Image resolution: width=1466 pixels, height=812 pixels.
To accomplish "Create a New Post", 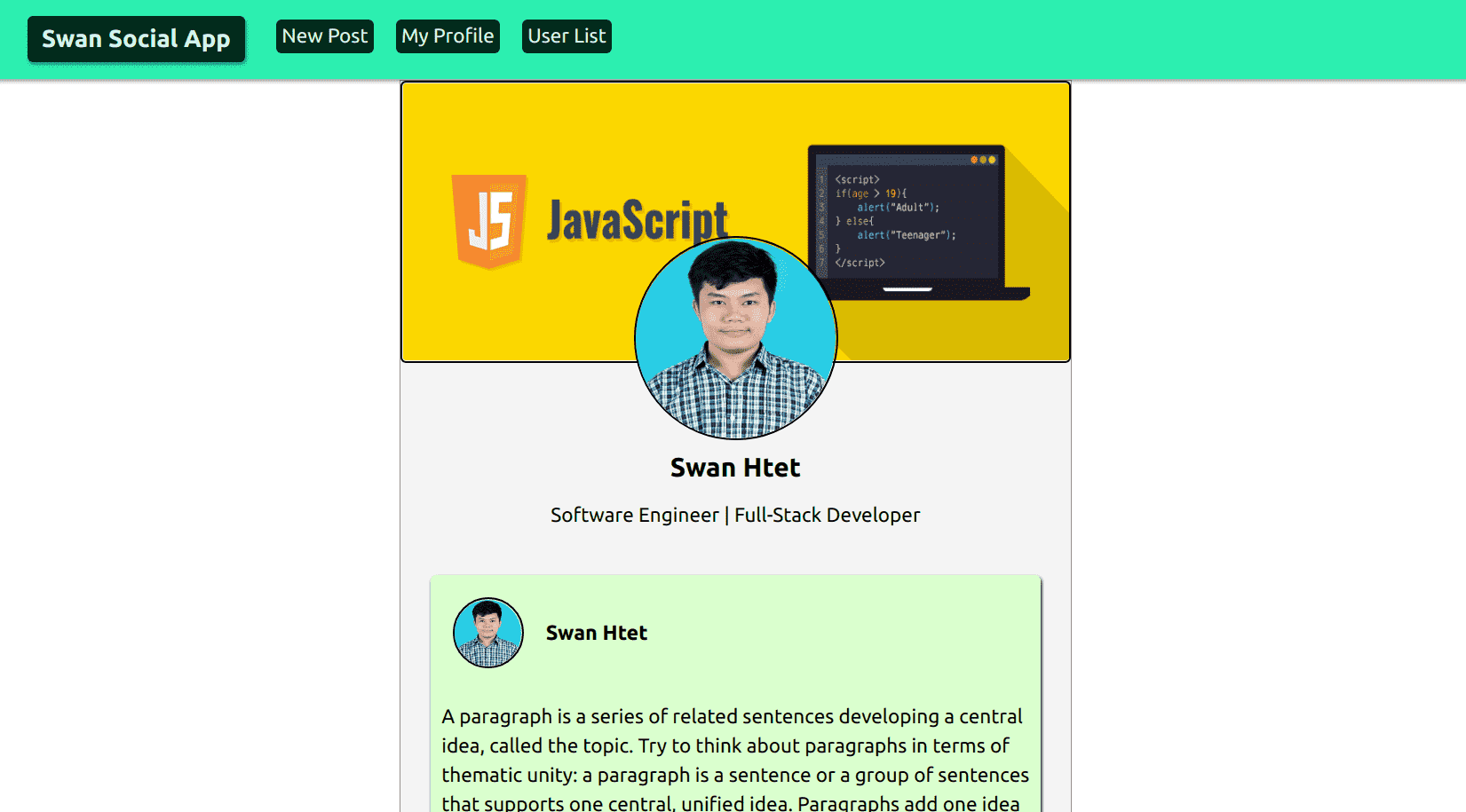I will (x=325, y=36).
